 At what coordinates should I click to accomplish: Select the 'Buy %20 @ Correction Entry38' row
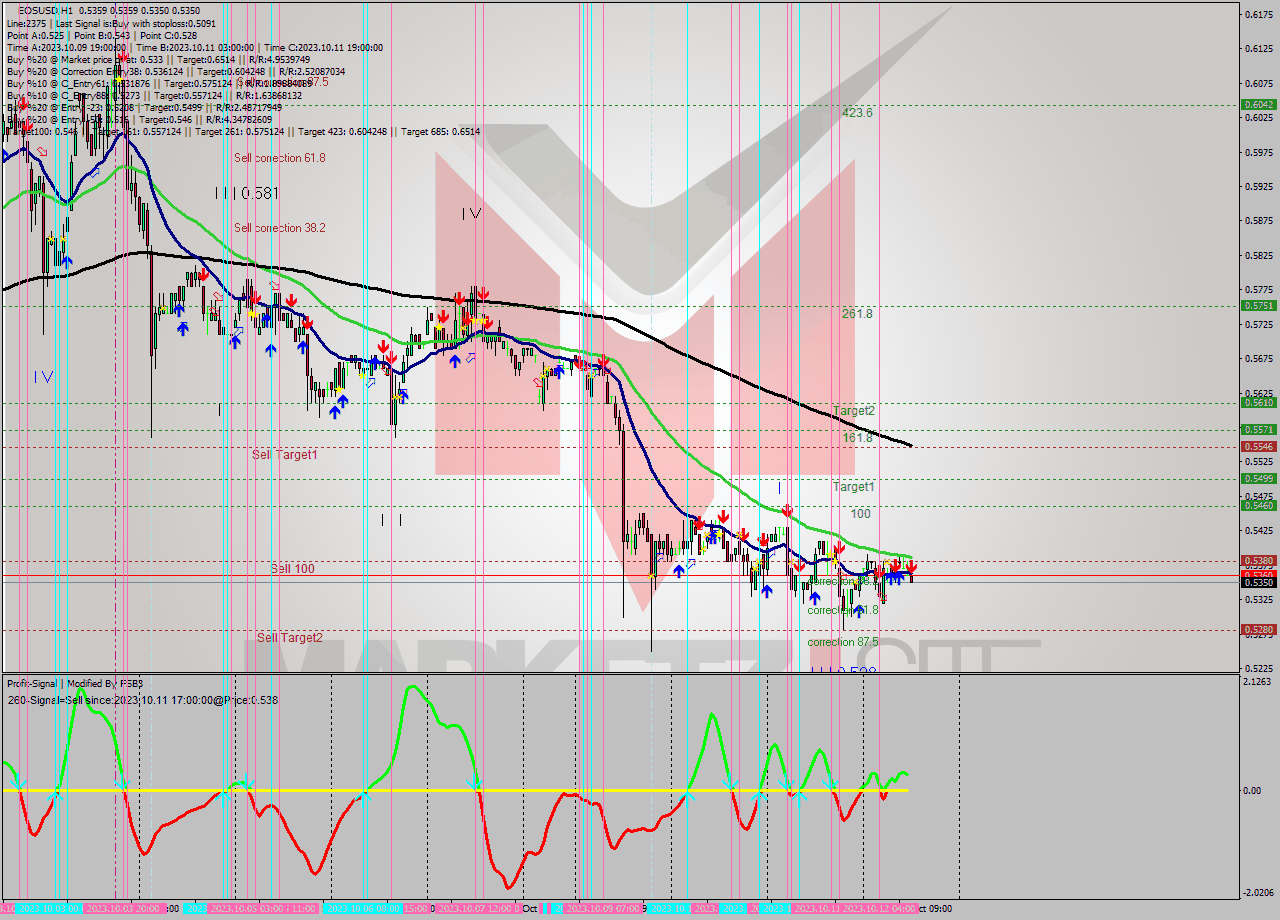point(176,71)
